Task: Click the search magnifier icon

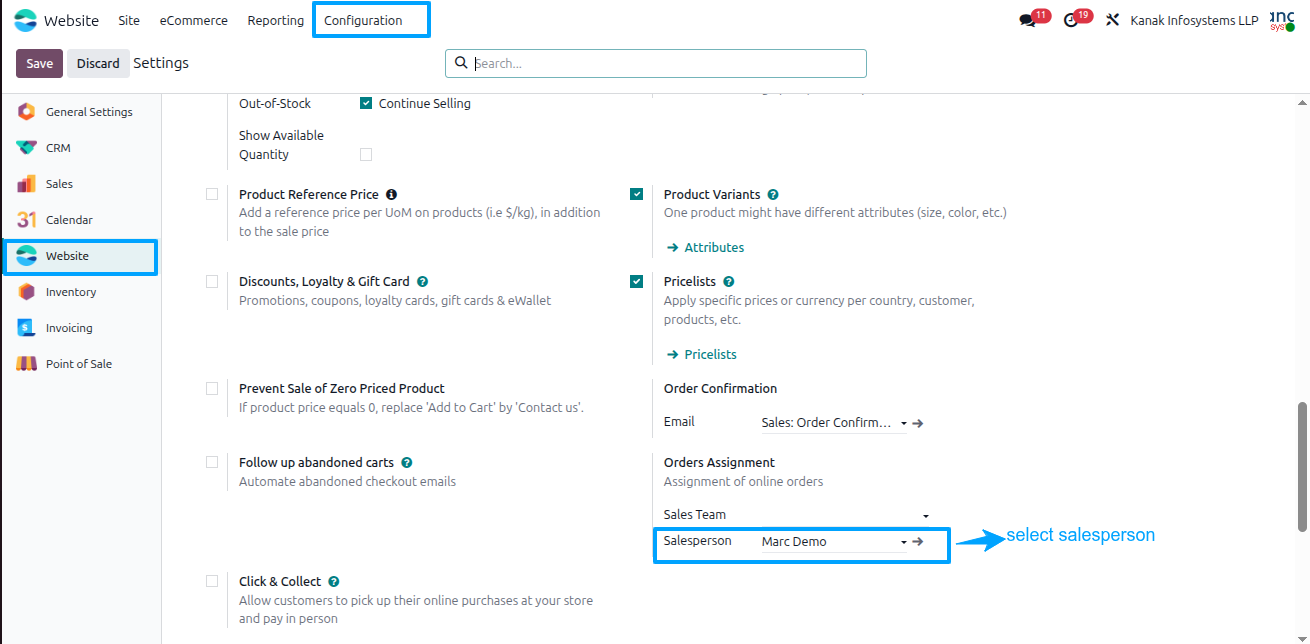Action: tap(461, 63)
